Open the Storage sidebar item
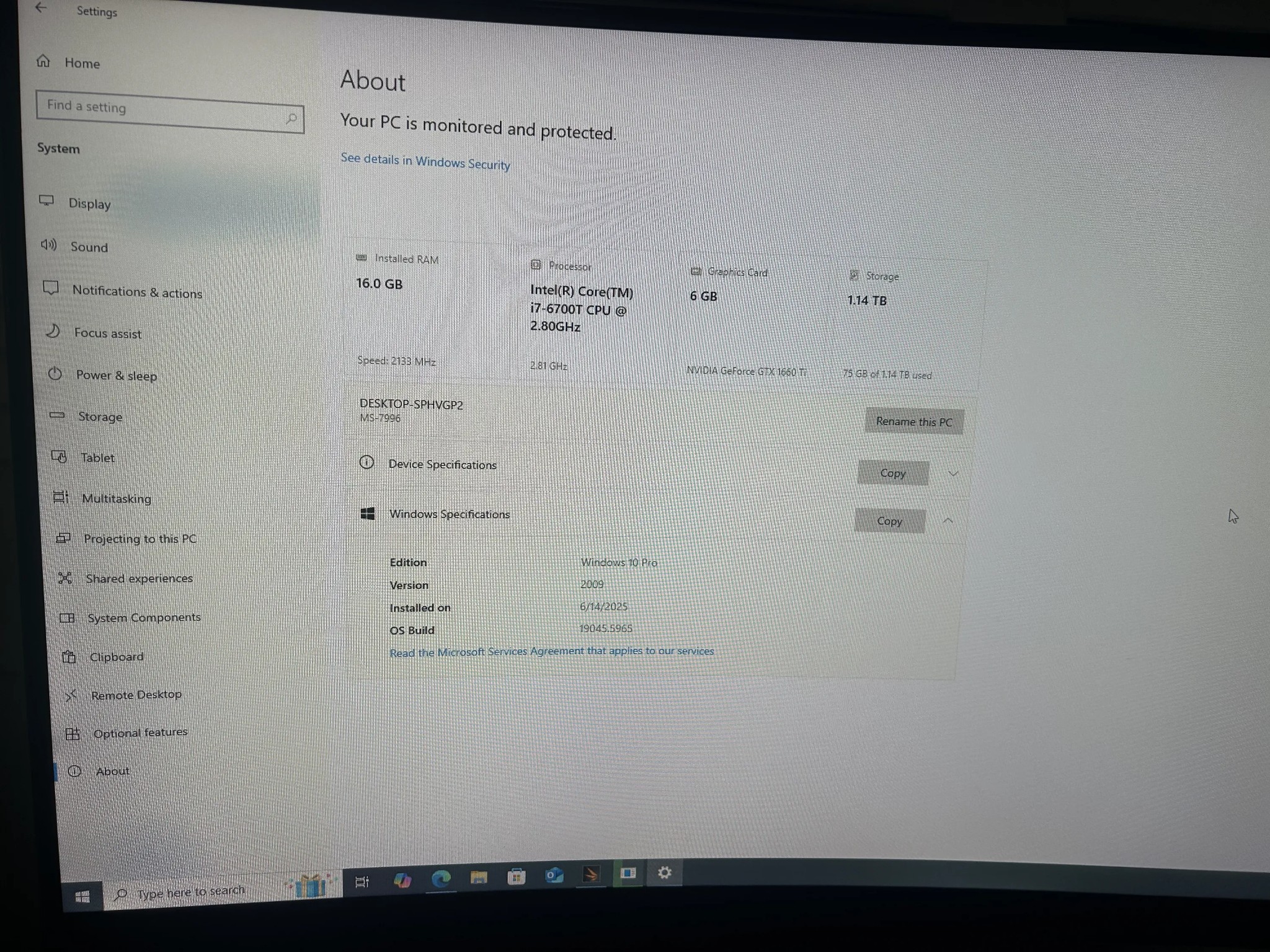Image resolution: width=1270 pixels, height=952 pixels. tap(100, 416)
